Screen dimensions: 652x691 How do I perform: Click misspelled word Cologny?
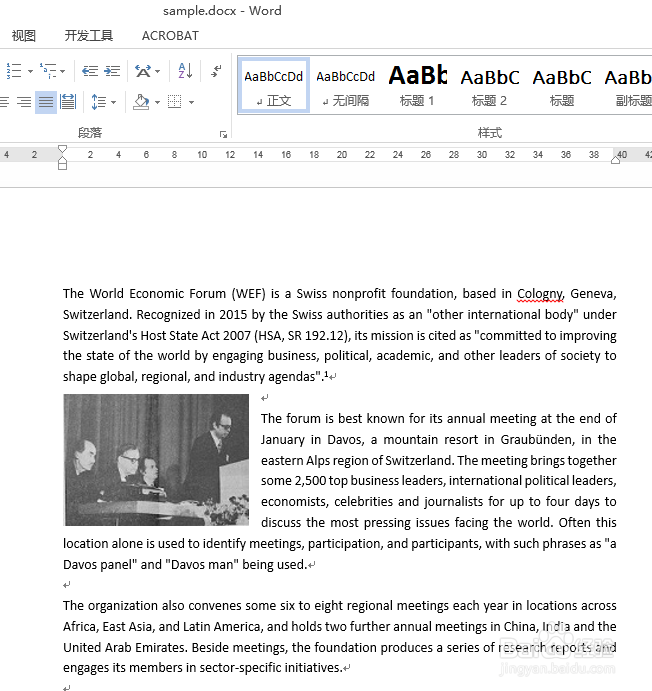coord(540,293)
